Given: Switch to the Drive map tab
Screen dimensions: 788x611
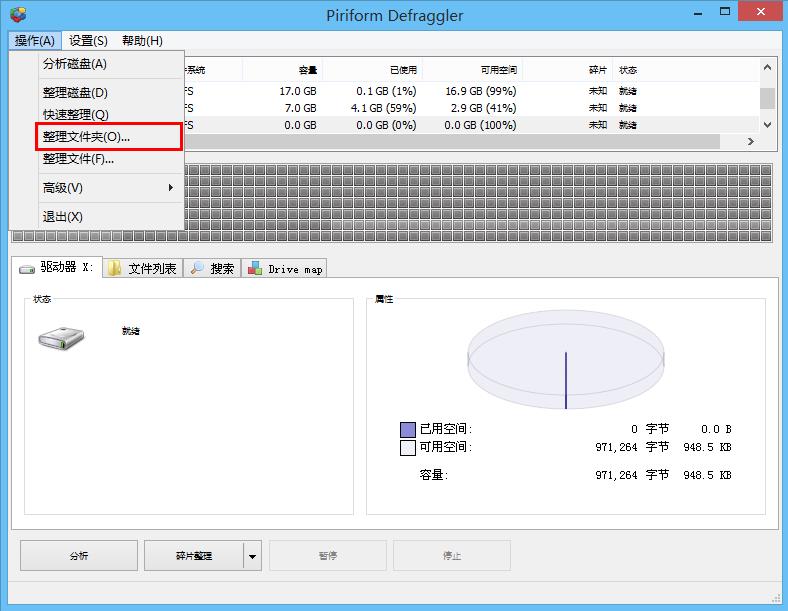Looking at the screenshot, I should click(x=284, y=269).
